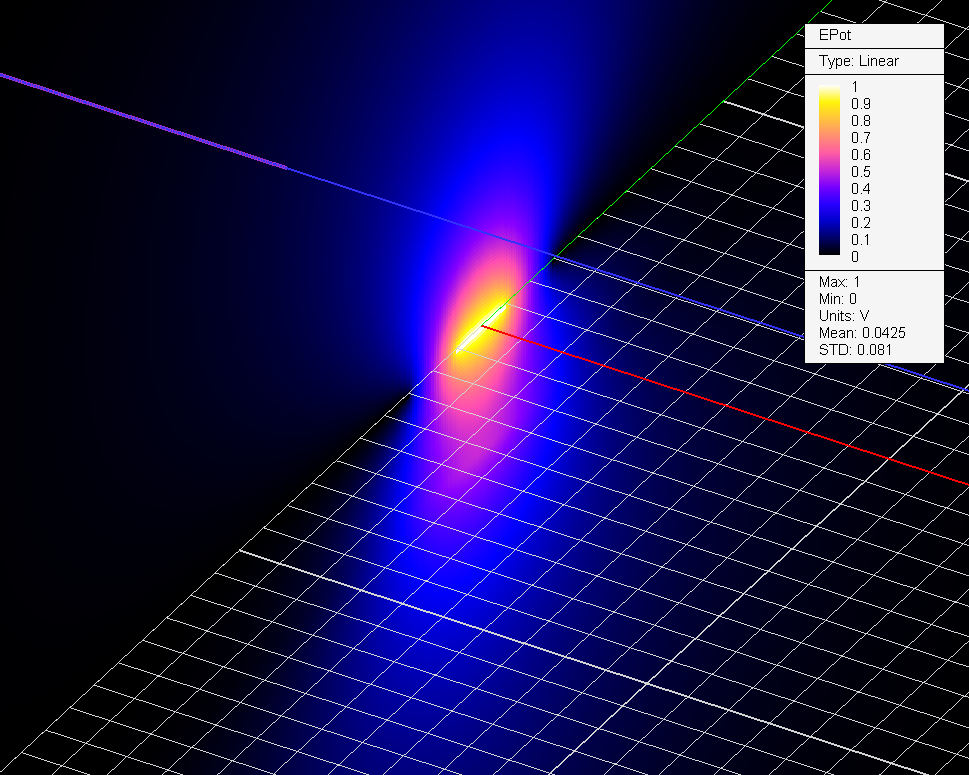This screenshot has width=969, height=775.
Task: Click the Min: 0 statistic
Action: point(838,299)
